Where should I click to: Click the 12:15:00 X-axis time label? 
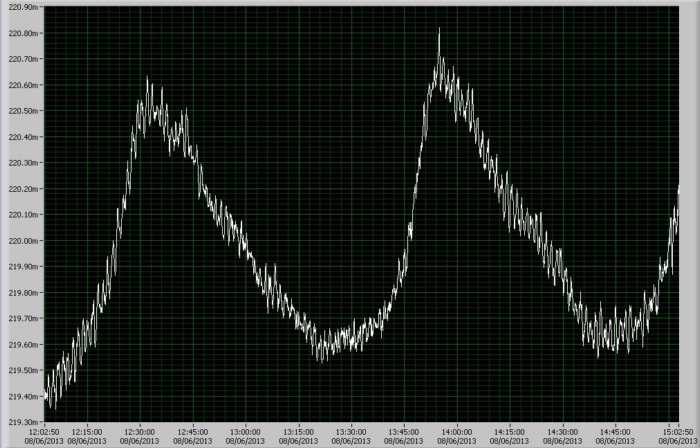(87, 432)
